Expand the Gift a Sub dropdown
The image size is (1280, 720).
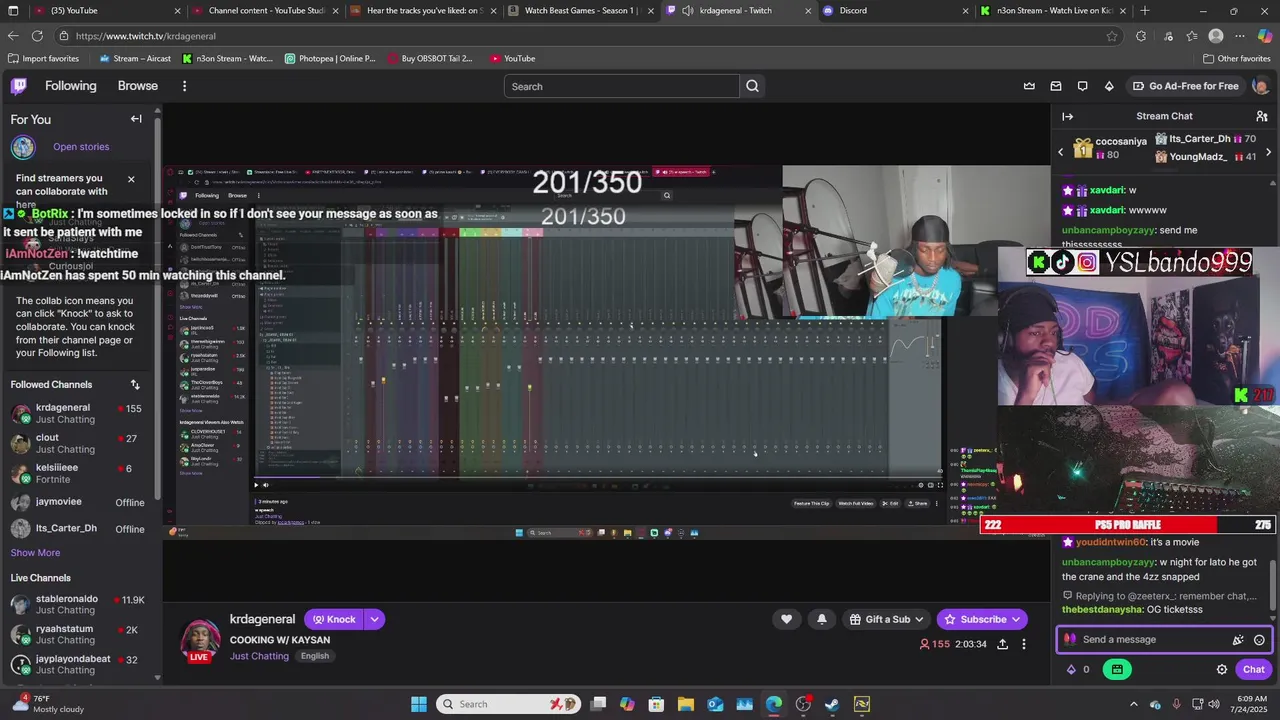click(919, 619)
